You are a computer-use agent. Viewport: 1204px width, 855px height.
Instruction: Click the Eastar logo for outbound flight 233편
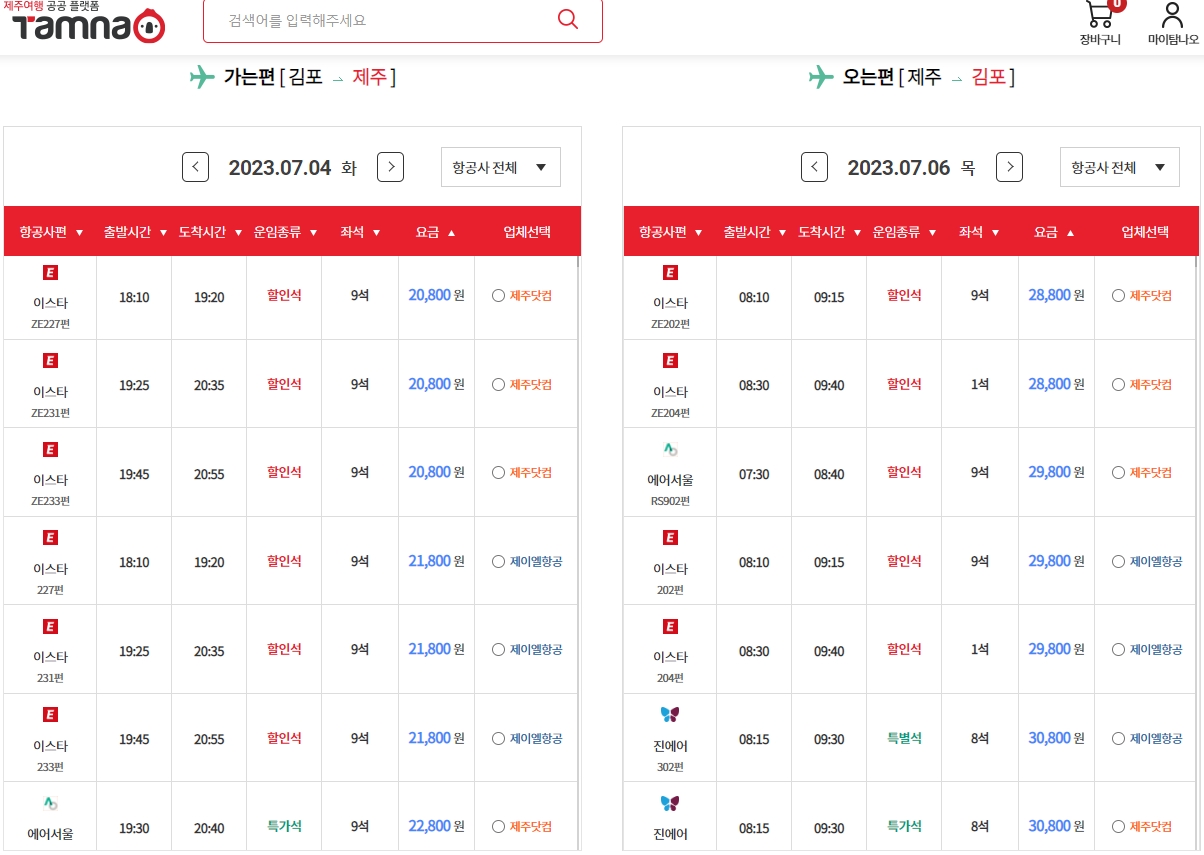click(50, 714)
